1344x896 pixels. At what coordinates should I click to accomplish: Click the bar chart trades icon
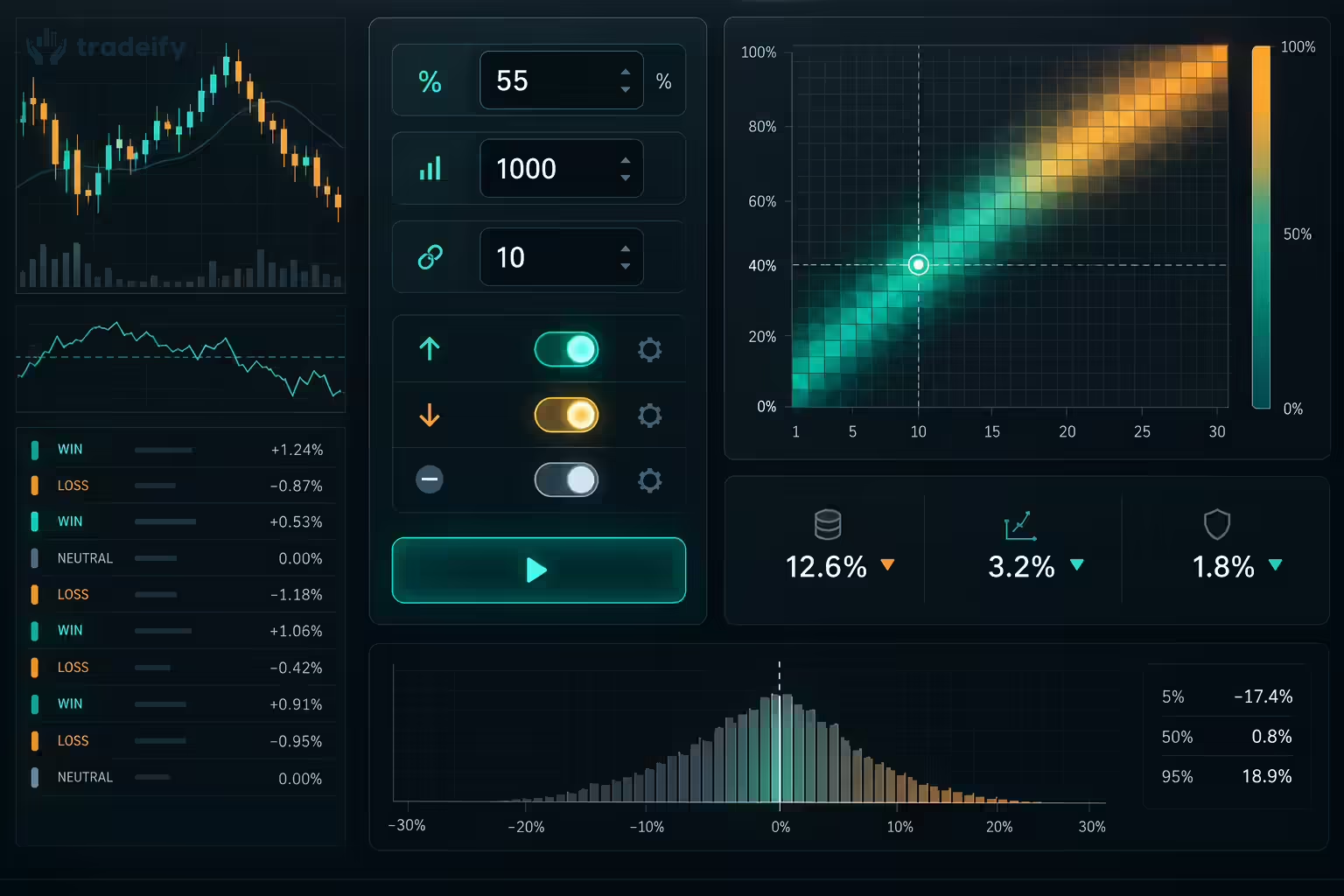[430, 168]
